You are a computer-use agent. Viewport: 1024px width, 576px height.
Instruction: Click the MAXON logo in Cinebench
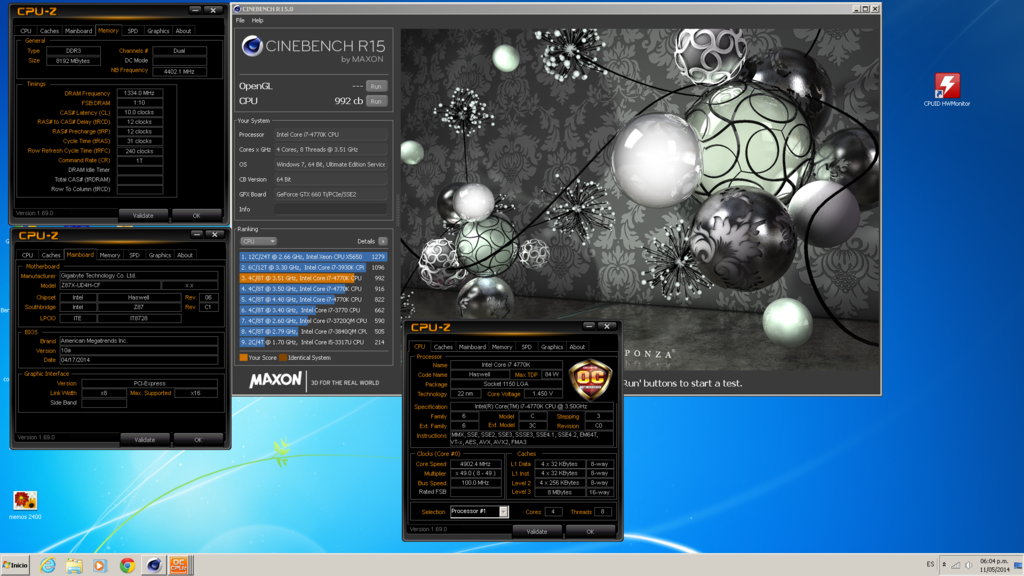click(276, 380)
